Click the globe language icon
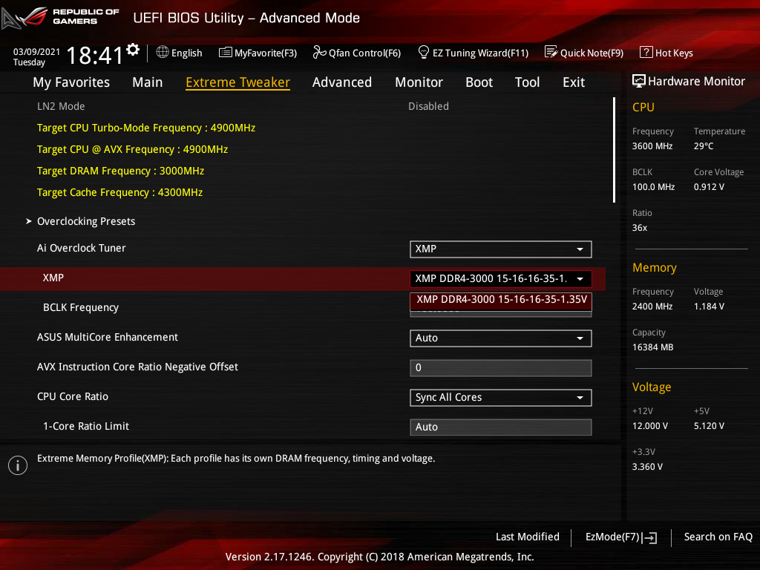Image resolution: width=760 pixels, height=570 pixels. pos(162,52)
